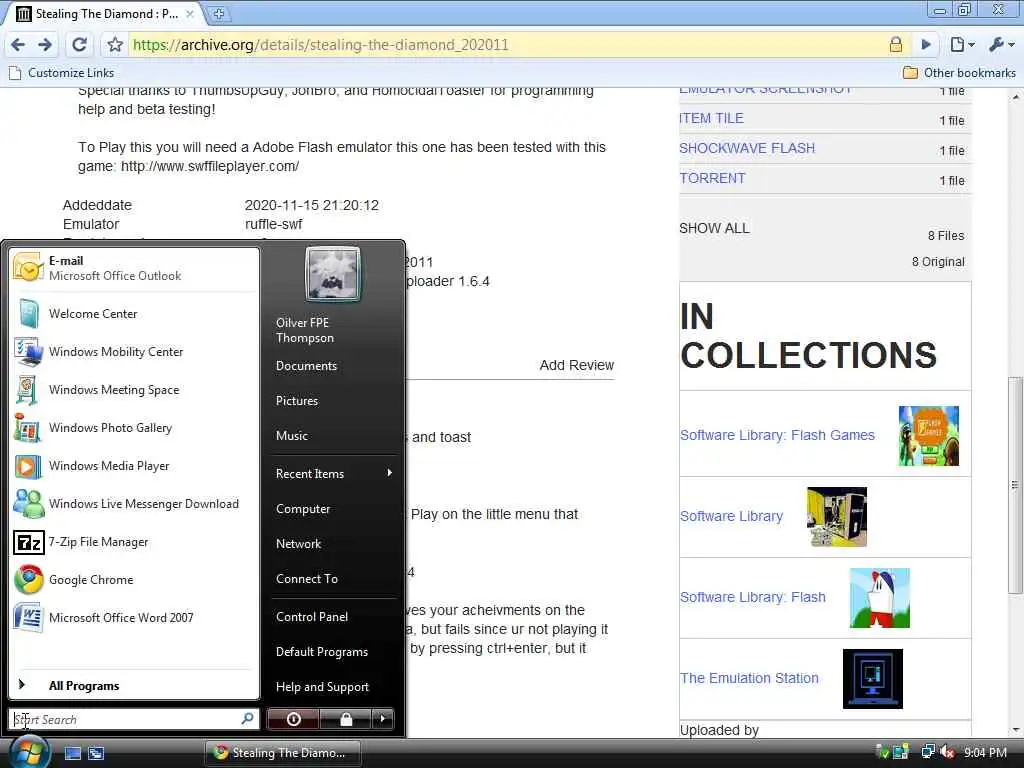Click the Start Search magnifier icon
1024x768 pixels.
[248, 718]
